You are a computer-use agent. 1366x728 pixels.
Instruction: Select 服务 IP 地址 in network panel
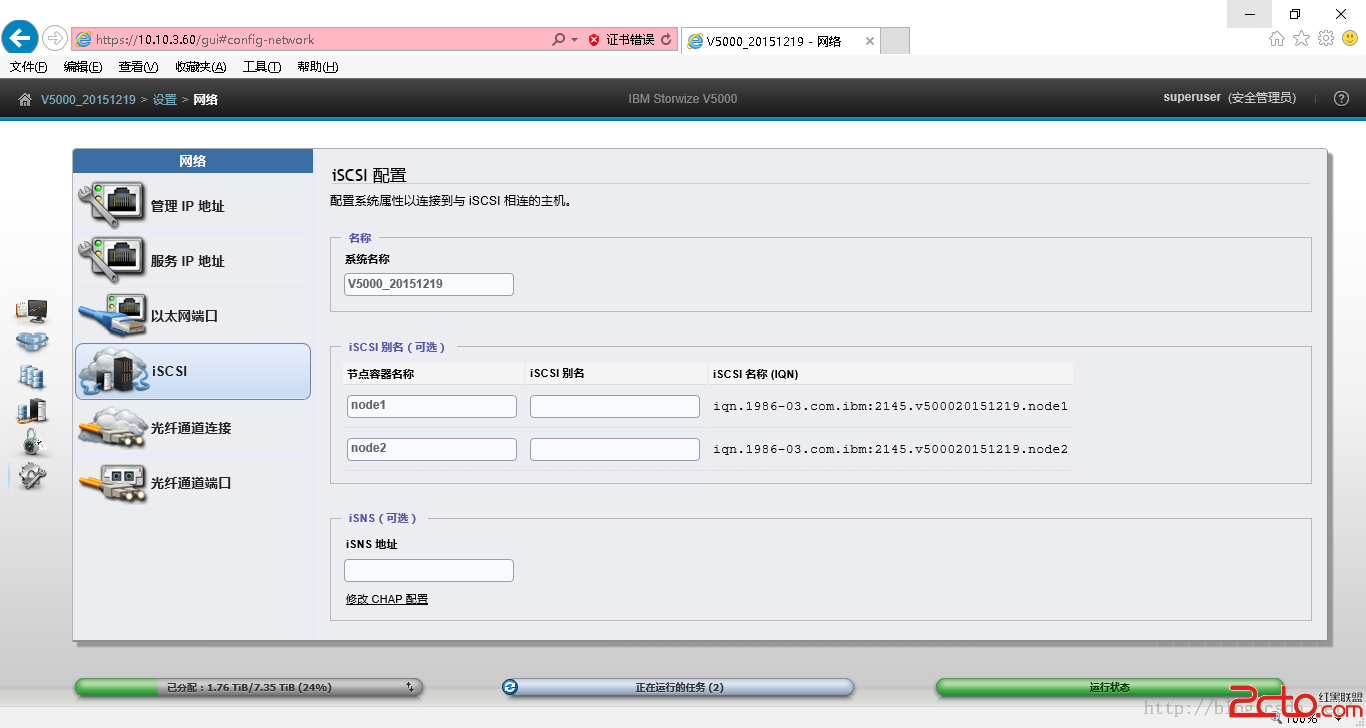194,261
